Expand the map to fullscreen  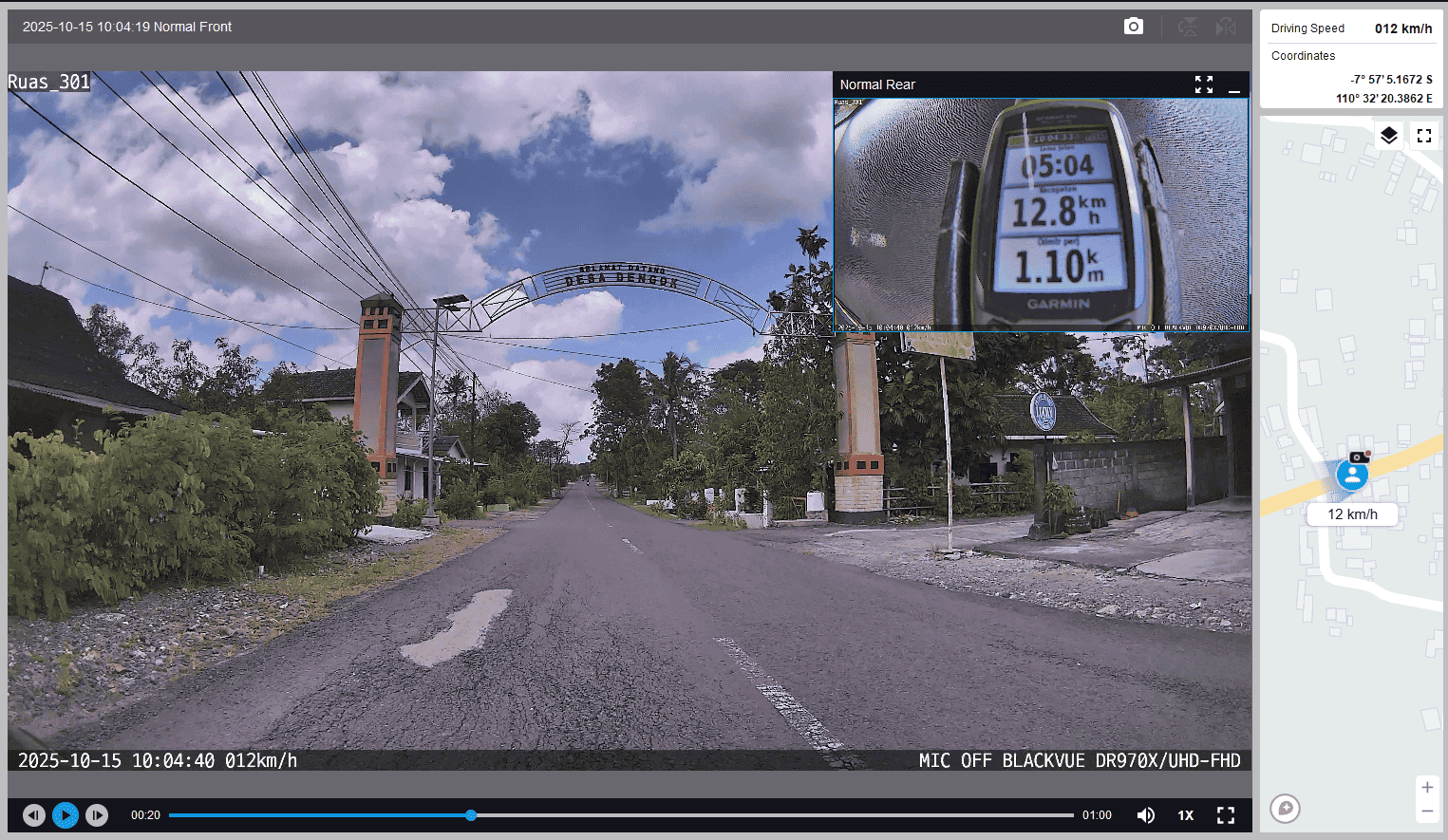point(1423,136)
